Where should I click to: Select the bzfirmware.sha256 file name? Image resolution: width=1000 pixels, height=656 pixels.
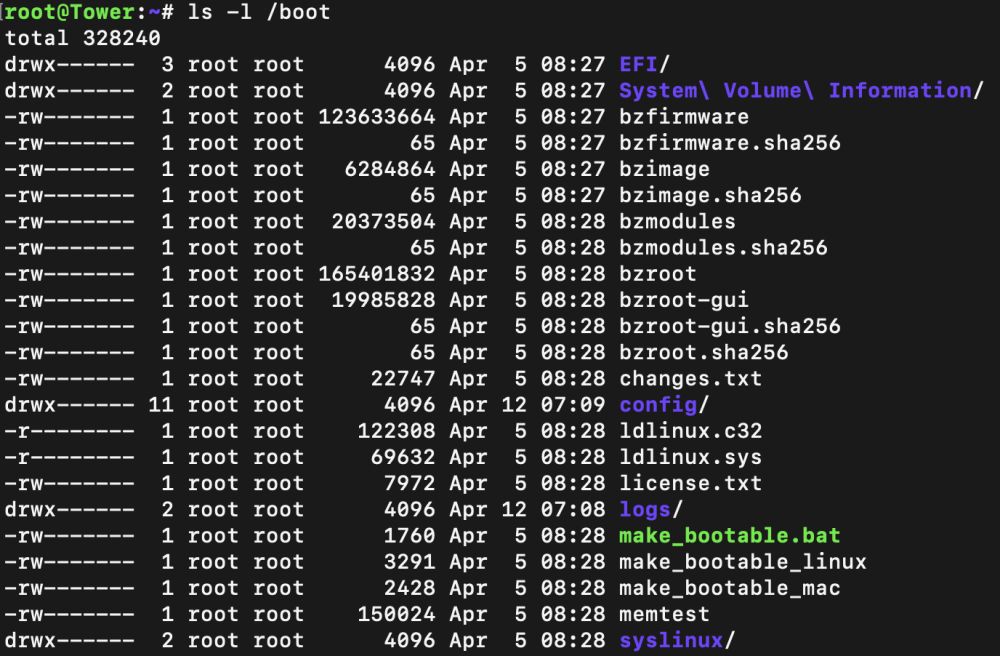pyautogui.click(x=730, y=143)
